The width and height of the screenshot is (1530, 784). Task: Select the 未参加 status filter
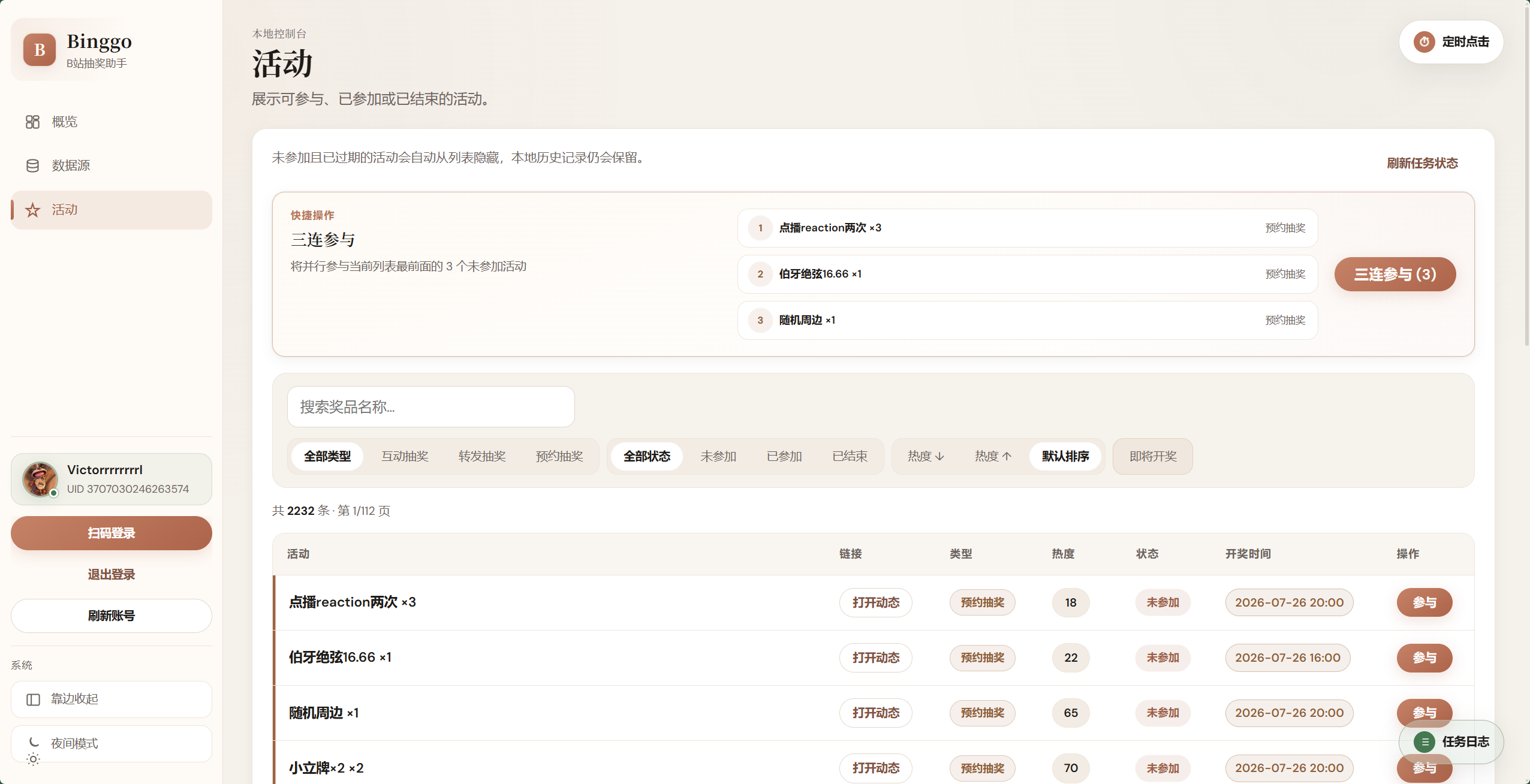click(718, 457)
